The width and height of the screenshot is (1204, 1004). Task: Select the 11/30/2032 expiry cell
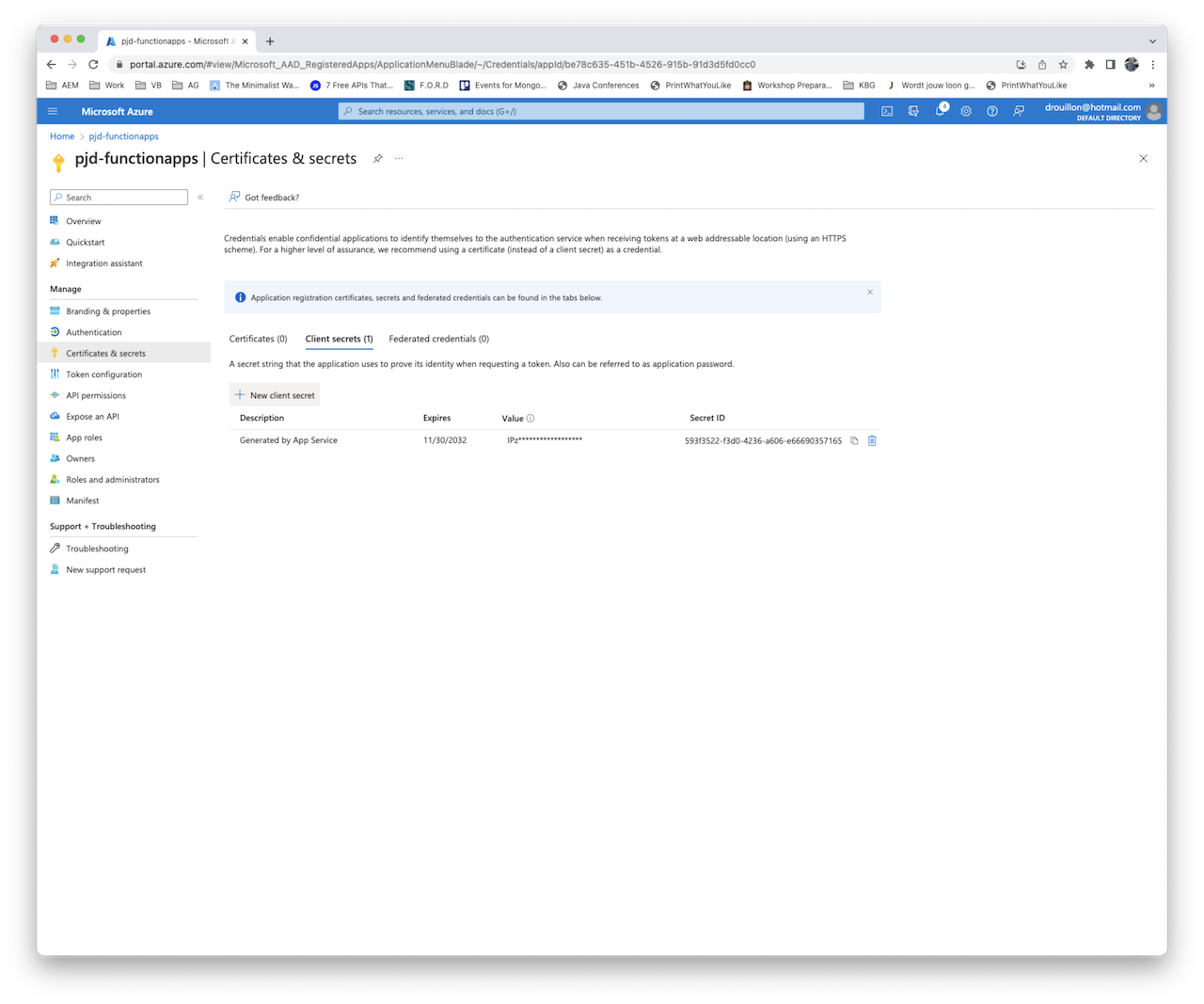coord(445,440)
